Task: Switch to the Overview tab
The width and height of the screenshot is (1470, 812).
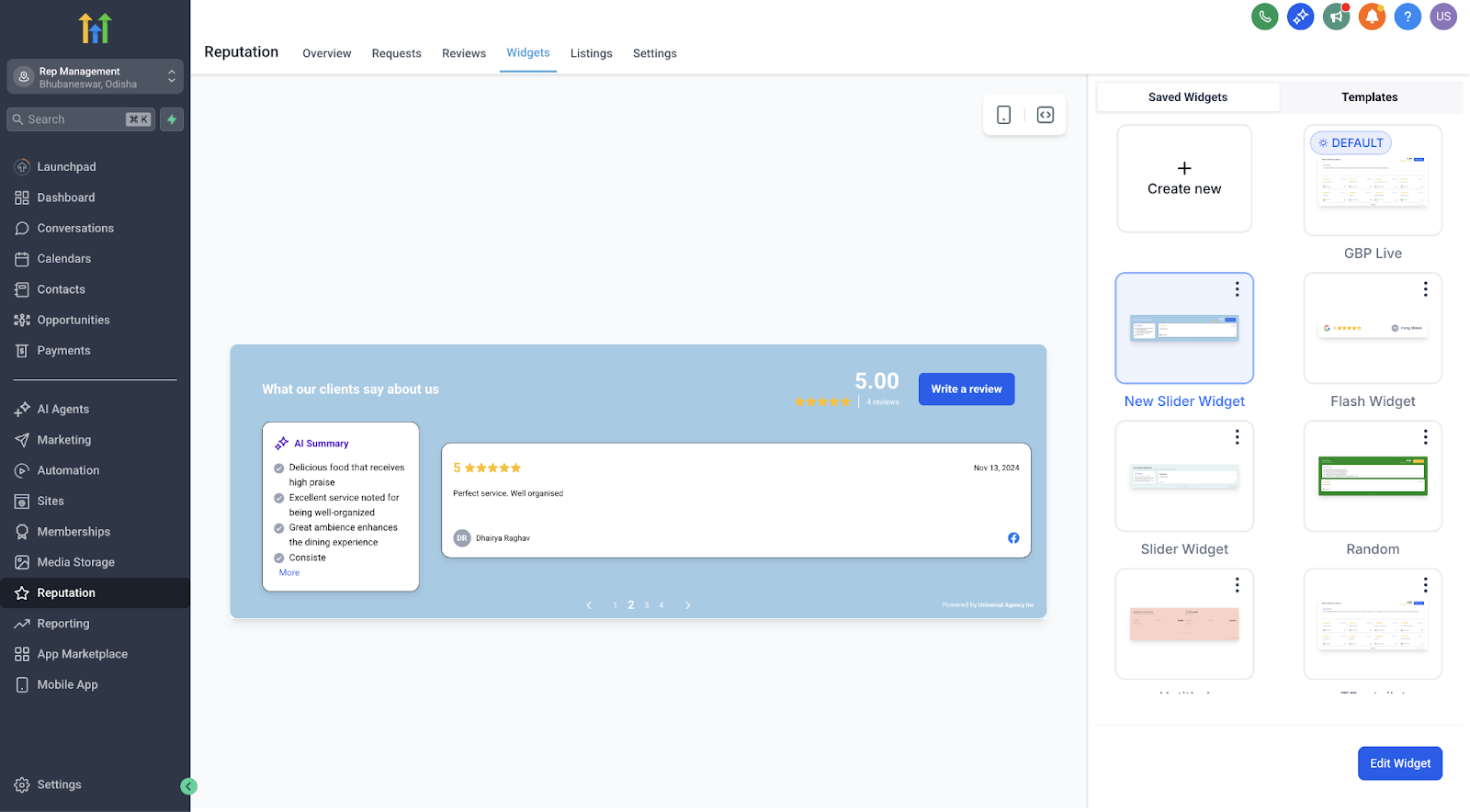Action: pyautogui.click(x=327, y=53)
